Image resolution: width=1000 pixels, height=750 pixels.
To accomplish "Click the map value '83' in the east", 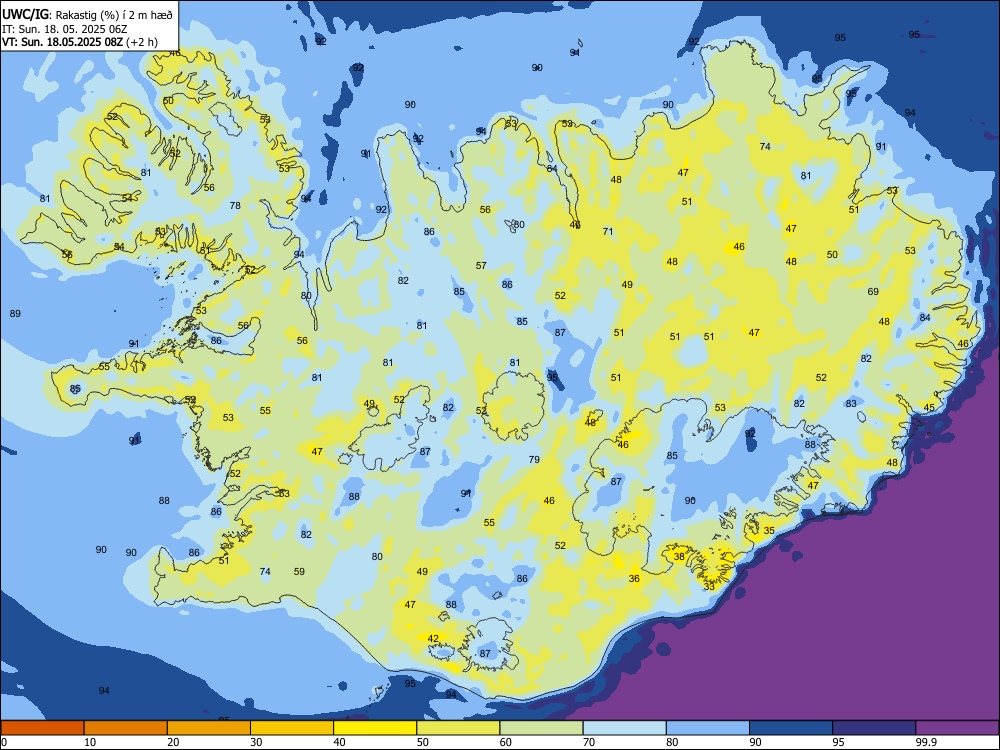I will (x=851, y=403).
